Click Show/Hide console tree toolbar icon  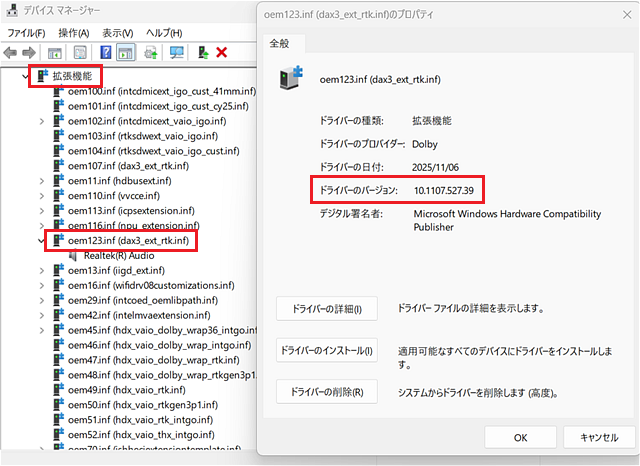[x=55, y=53]
